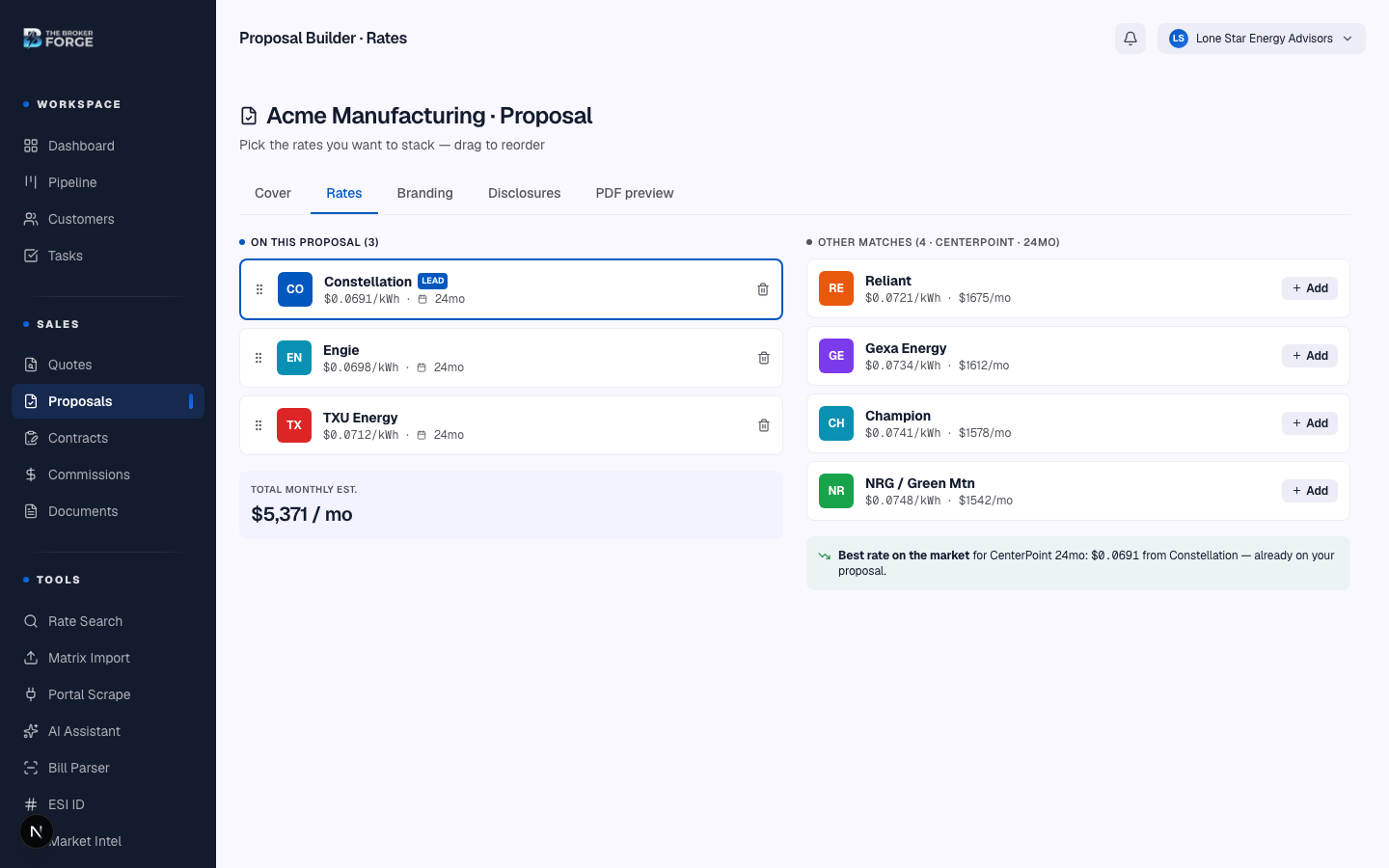This screenshot has width=1389, height=868.
Task: Open the Lone Star Energy Advisors dropdown
Action: click(x=1262, y=39)
